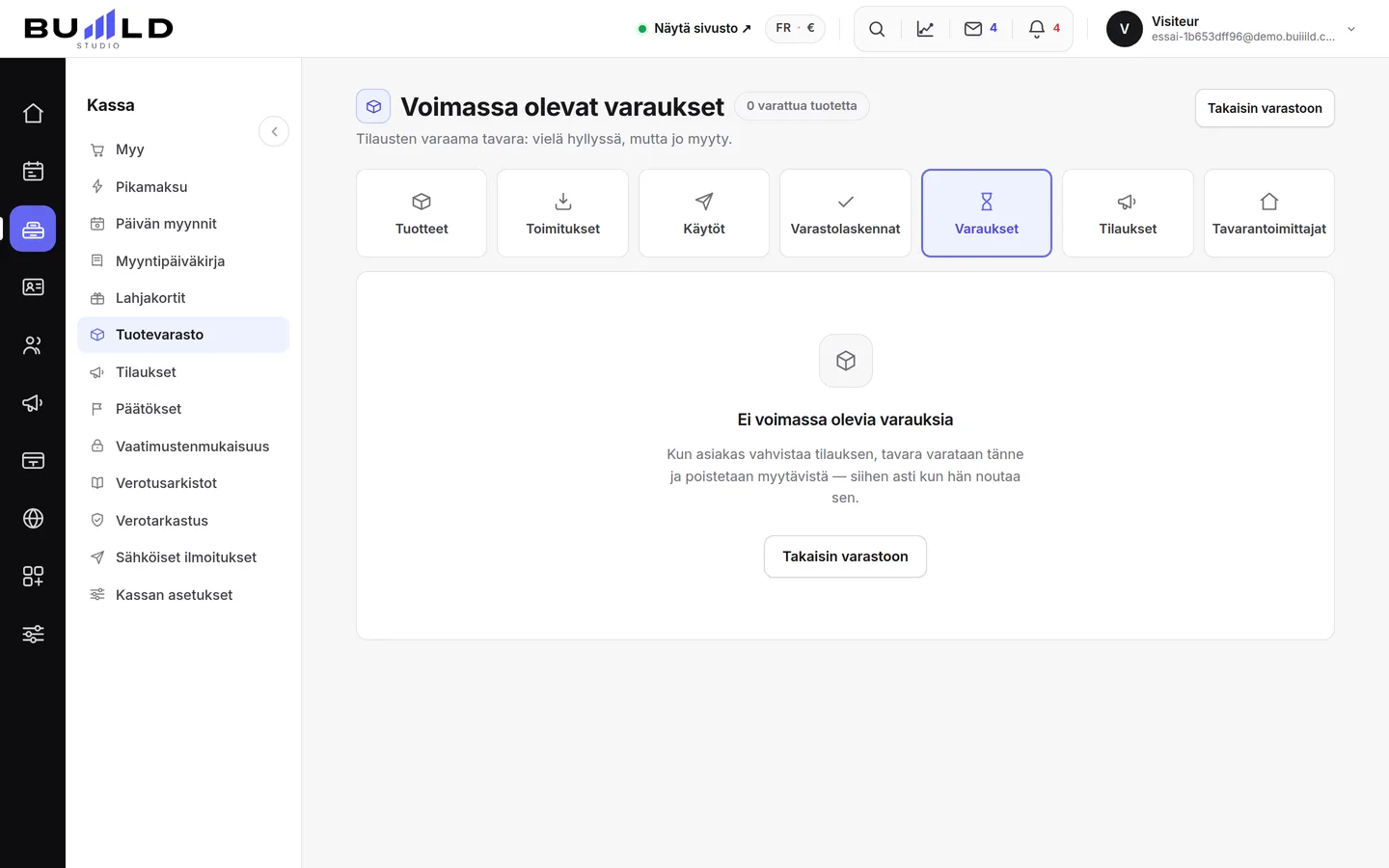Open the sliders settings icon in rail
1389x868 pixels.
click(x=33, y=634)
